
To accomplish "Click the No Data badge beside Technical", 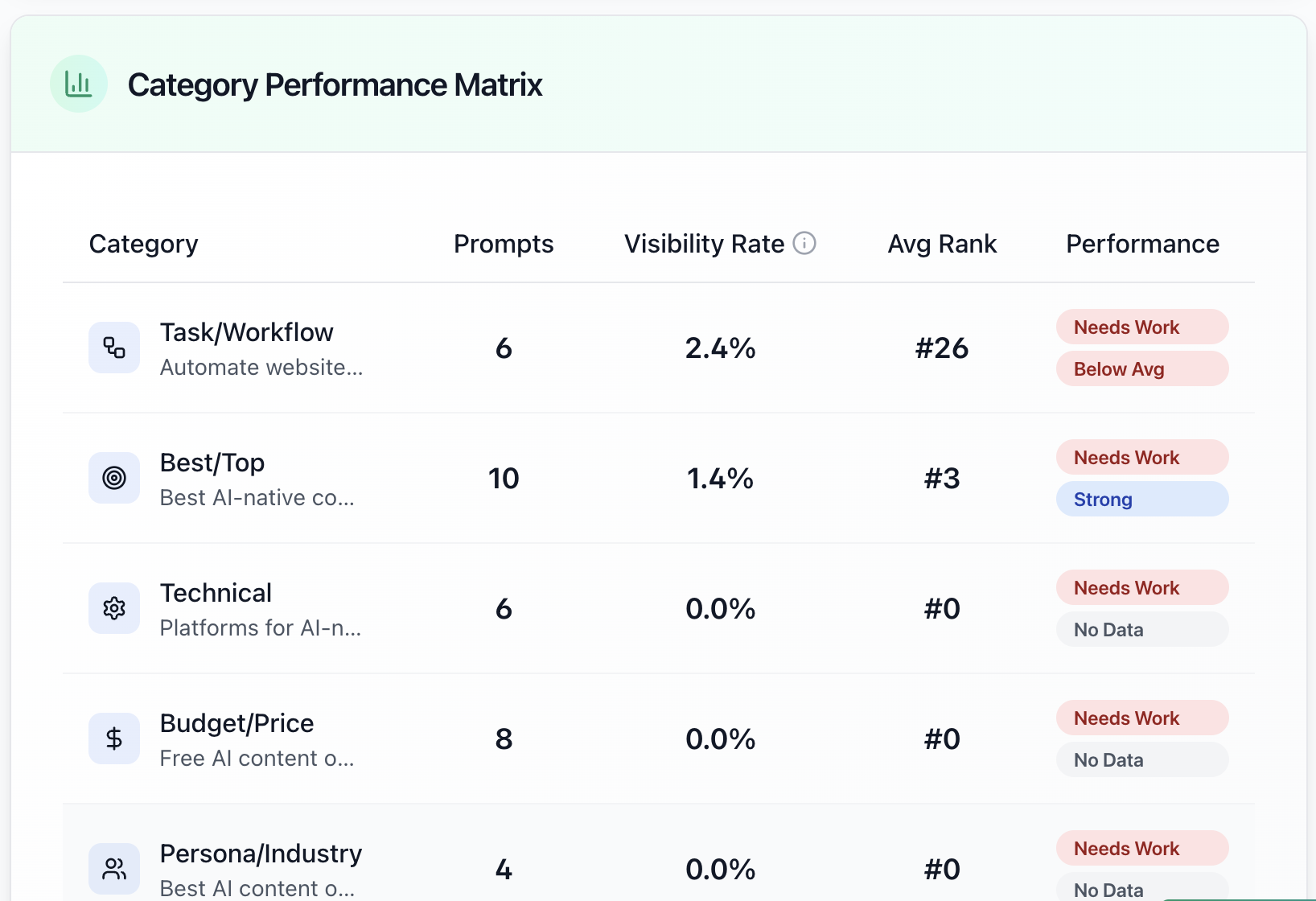I will click(1141, 629).
